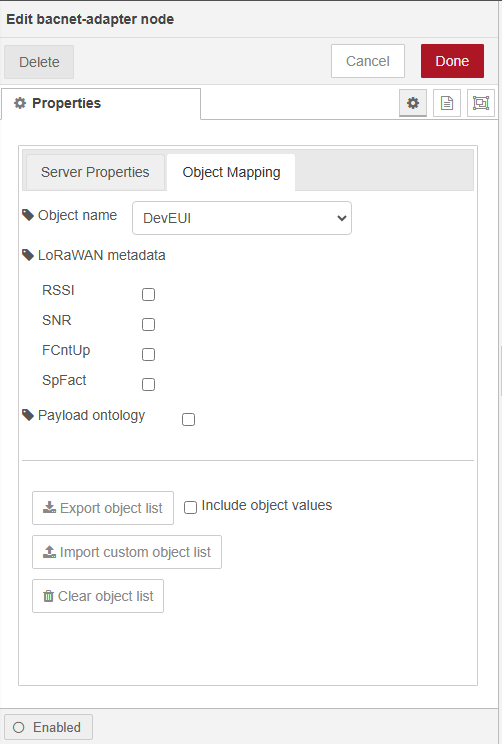Click the tag icon beside LoRaWAN metadata

click(28, 255)
